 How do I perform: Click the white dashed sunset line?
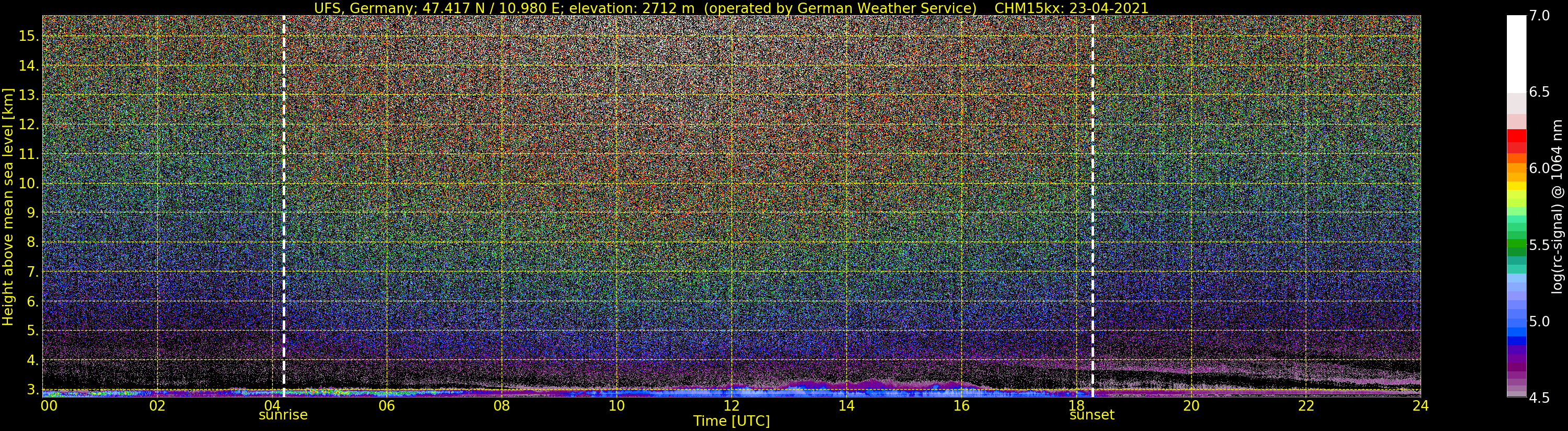[x=1093, y=206]
